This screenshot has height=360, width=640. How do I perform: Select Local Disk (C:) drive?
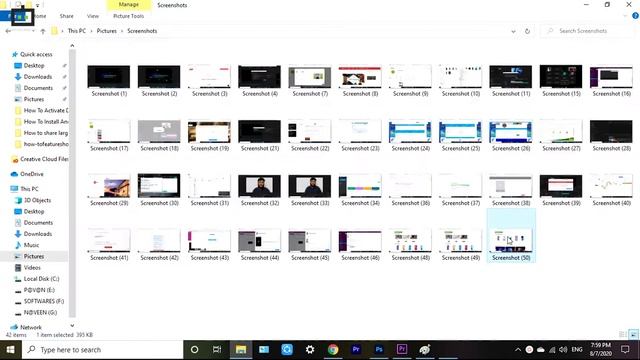(41, 279)
